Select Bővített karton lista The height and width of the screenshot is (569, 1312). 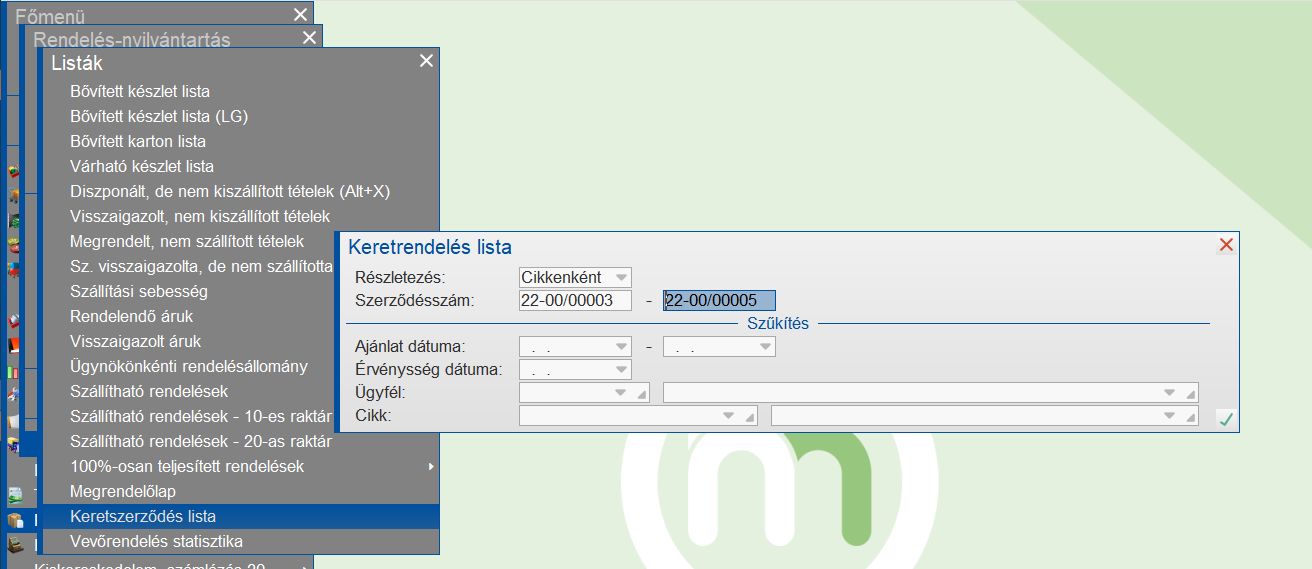[x=240, y=141]
